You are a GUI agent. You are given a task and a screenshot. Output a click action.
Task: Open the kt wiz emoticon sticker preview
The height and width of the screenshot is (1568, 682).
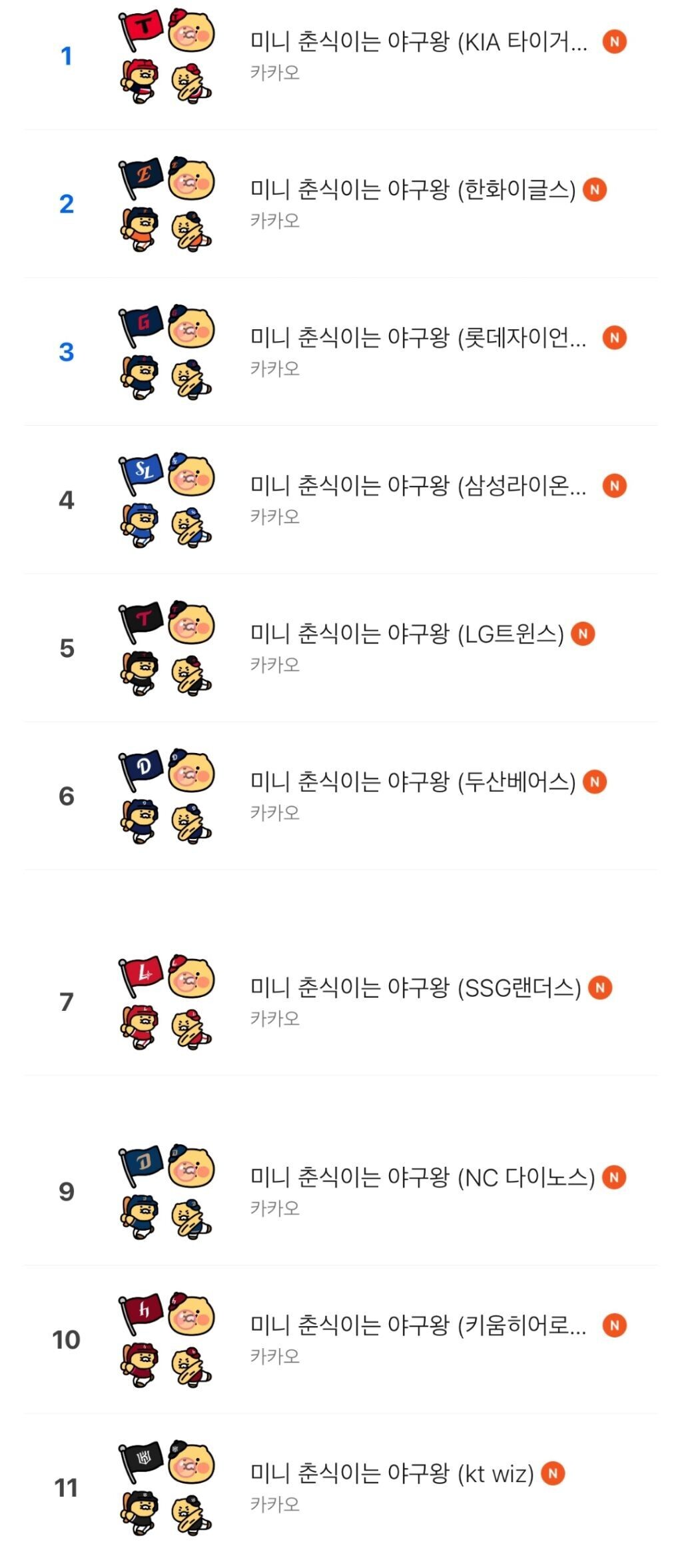tap(167, 1487)
